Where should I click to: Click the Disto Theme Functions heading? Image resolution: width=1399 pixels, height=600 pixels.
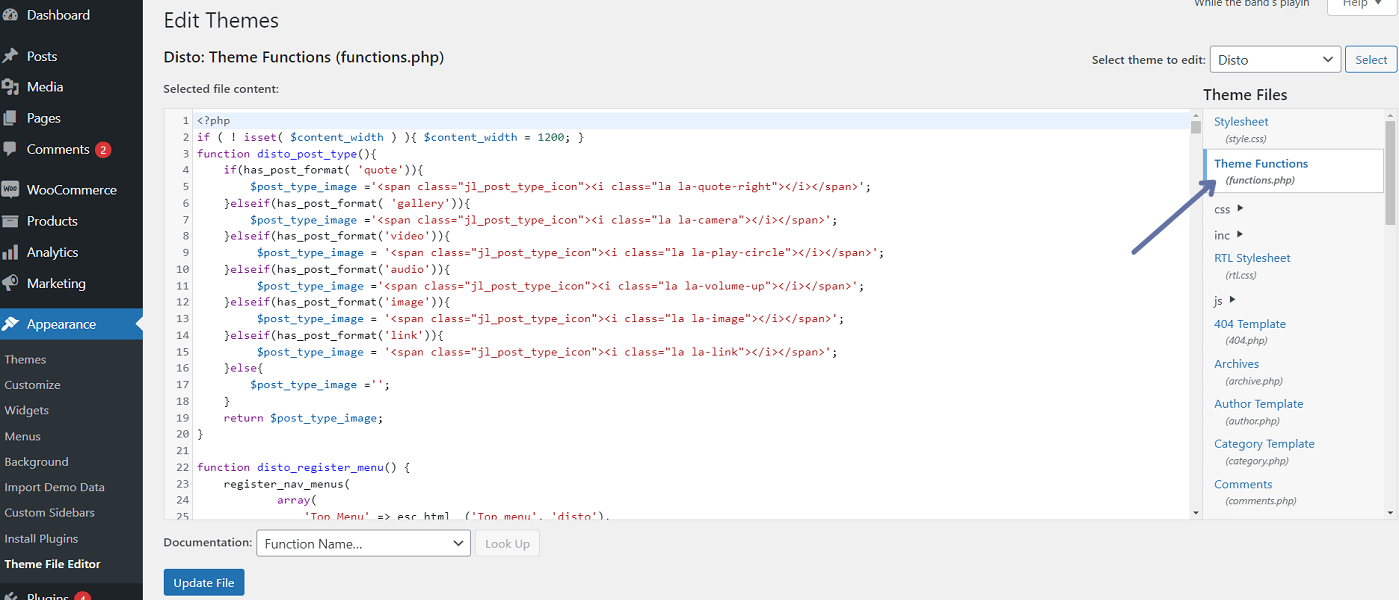(304, 57)
